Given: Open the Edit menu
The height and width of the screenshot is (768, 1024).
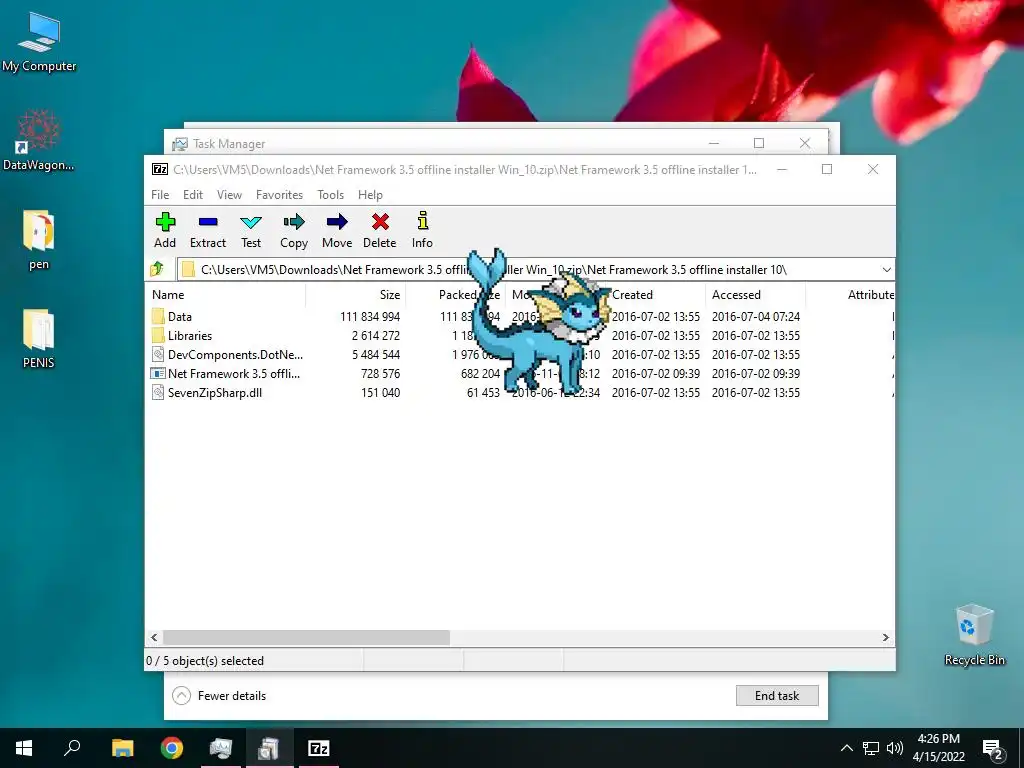Looking at the screenshot, I should click(193, 195).
